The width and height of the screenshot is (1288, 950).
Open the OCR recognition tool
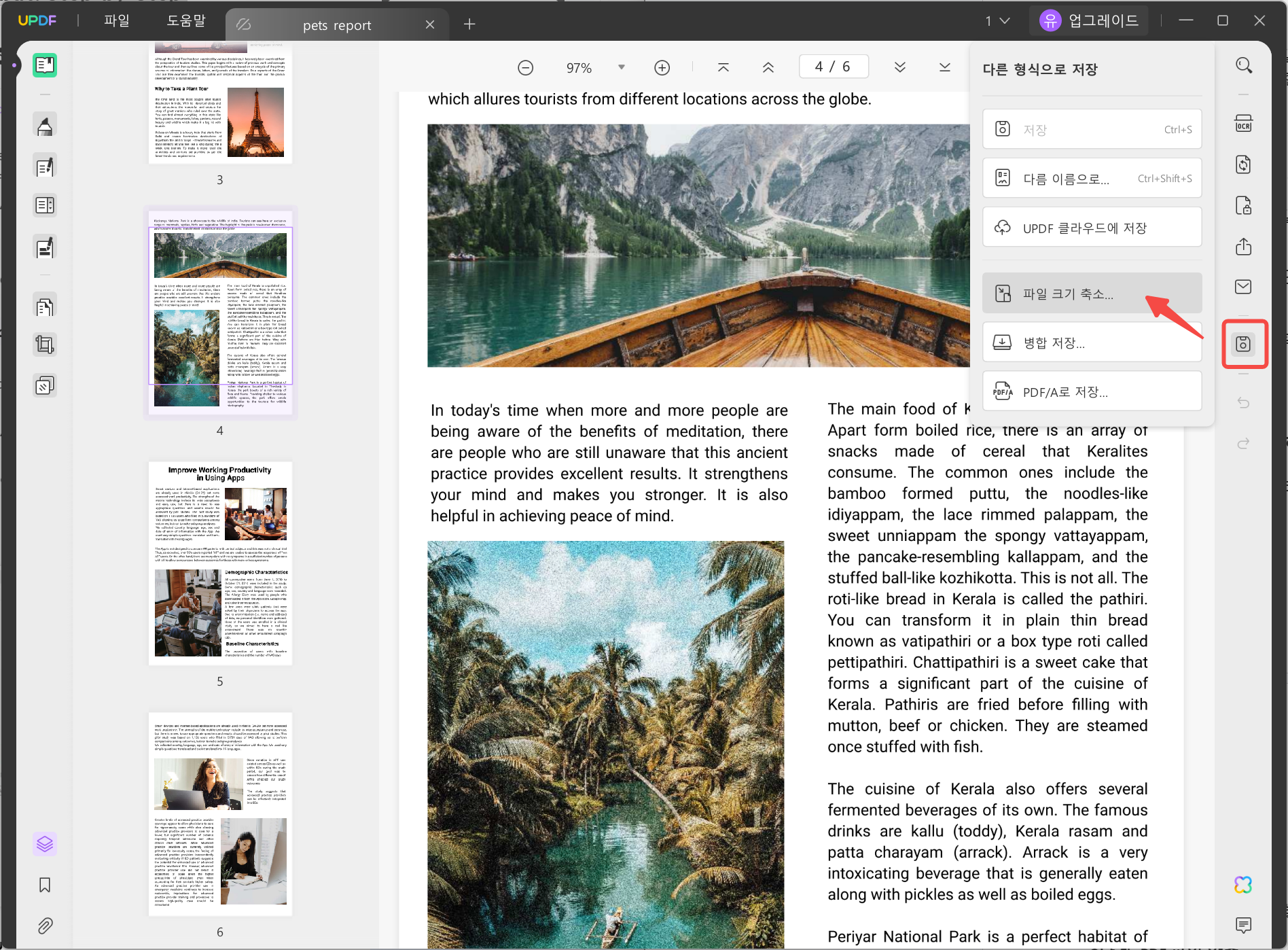pos(1243,124)
